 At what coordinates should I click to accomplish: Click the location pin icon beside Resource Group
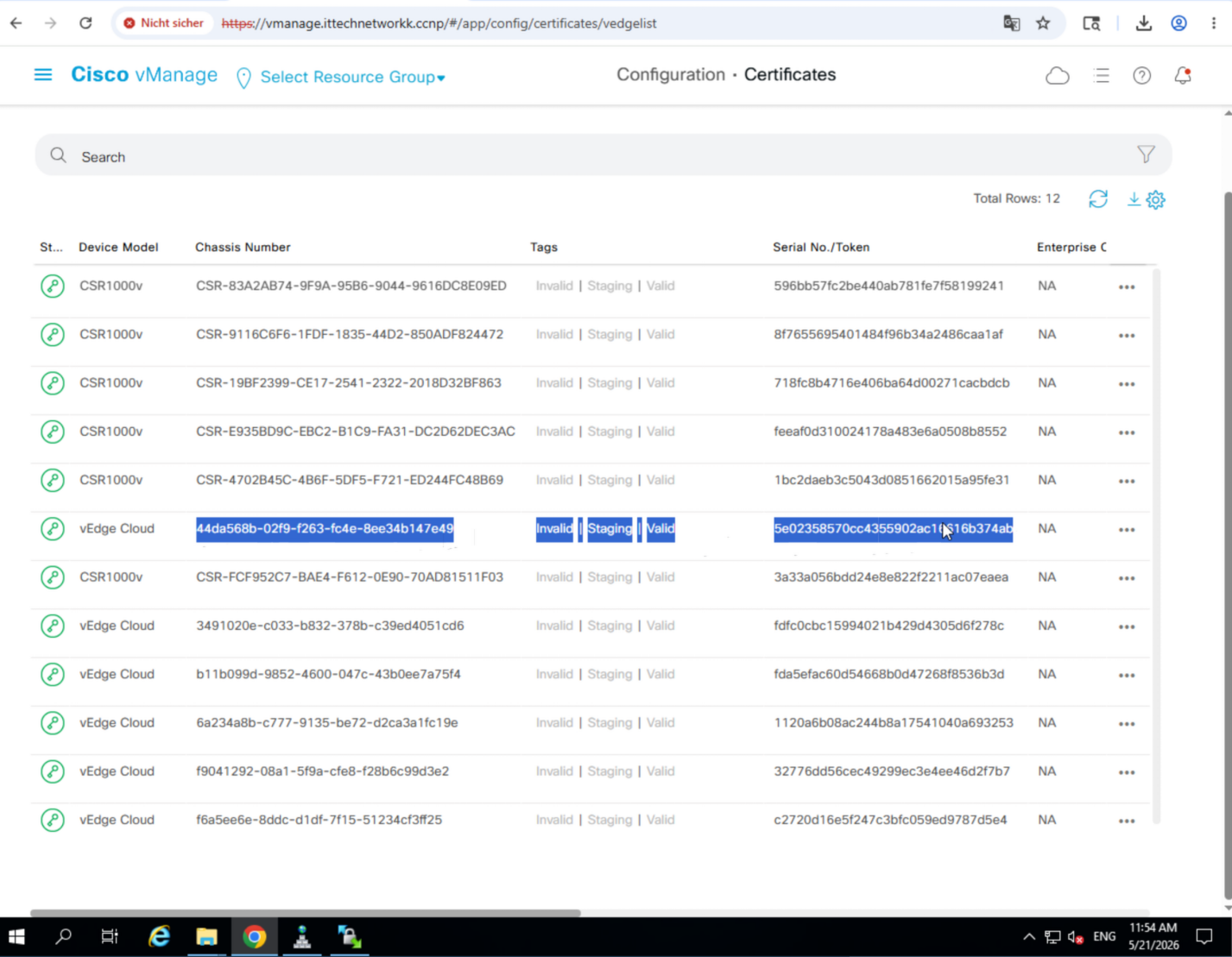243,78
